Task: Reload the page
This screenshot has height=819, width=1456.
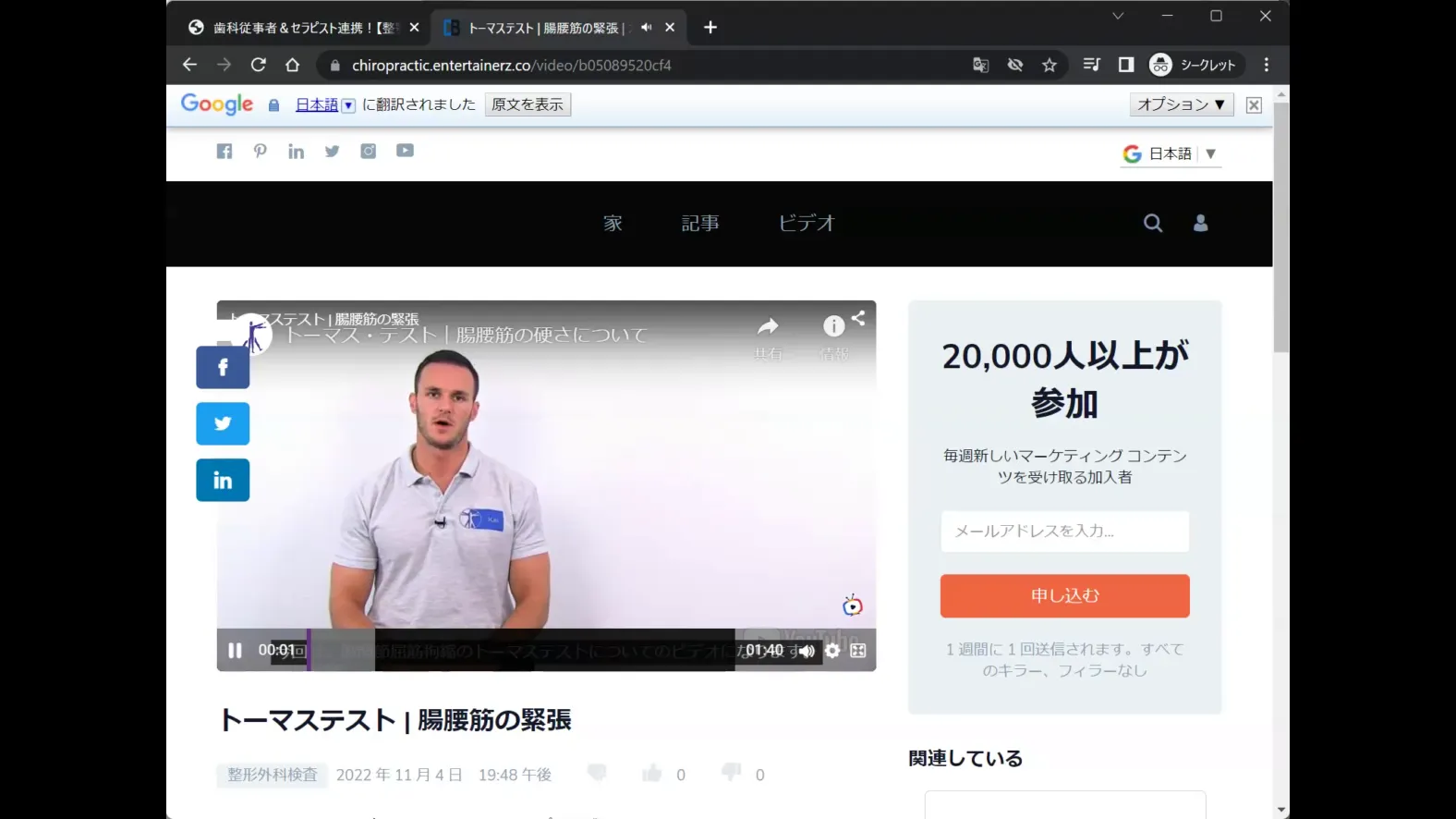Action: [259, 65]
